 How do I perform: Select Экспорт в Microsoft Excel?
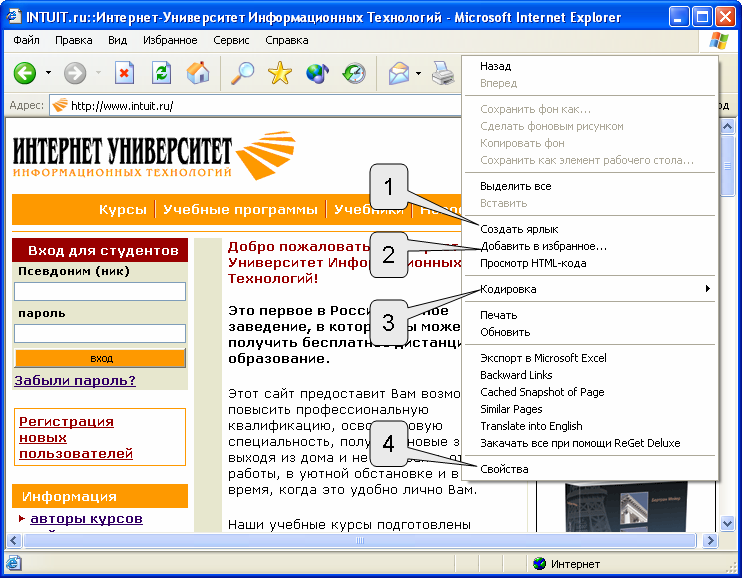tap(590, 358)
